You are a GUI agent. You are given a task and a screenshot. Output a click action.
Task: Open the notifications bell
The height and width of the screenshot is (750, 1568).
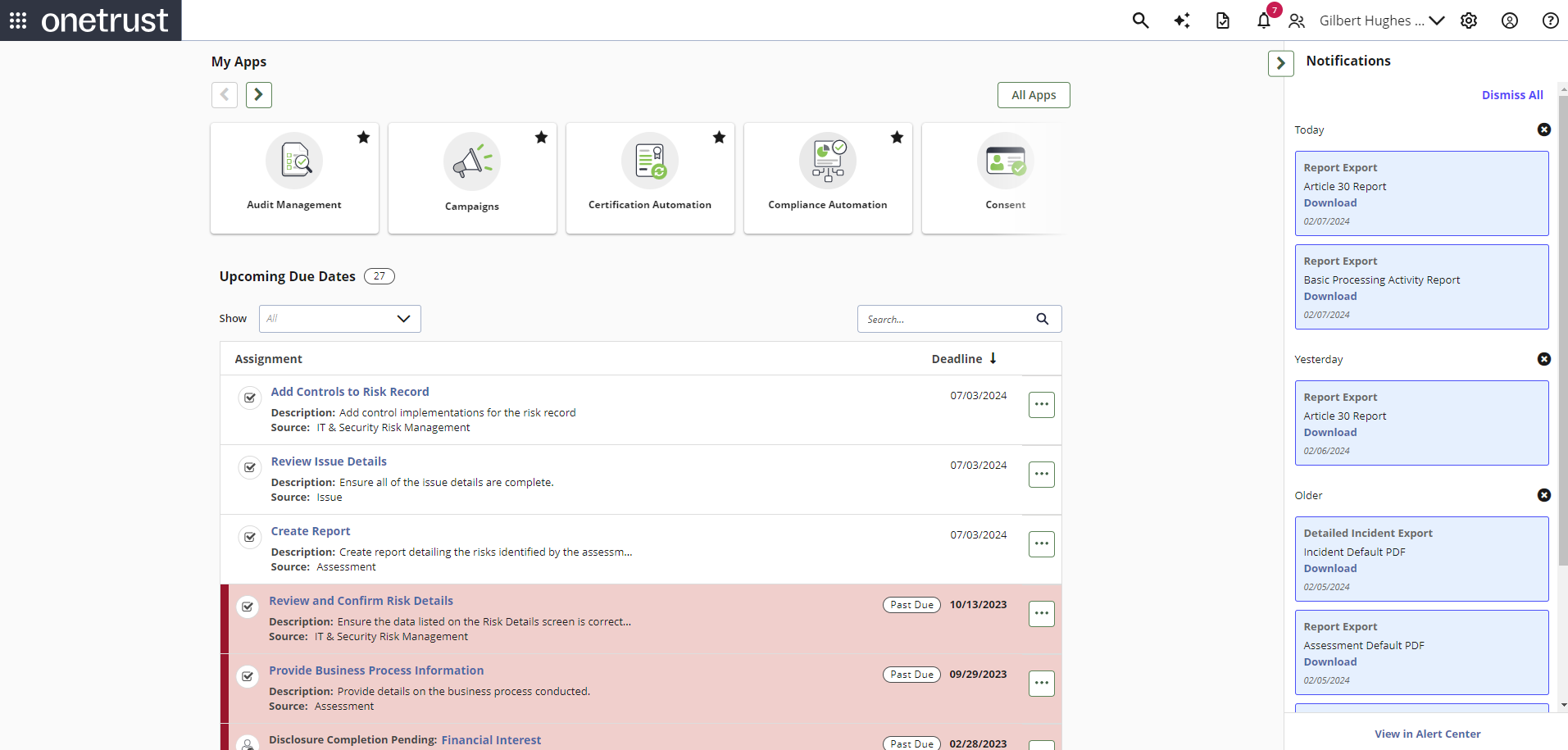(1263, 20)
